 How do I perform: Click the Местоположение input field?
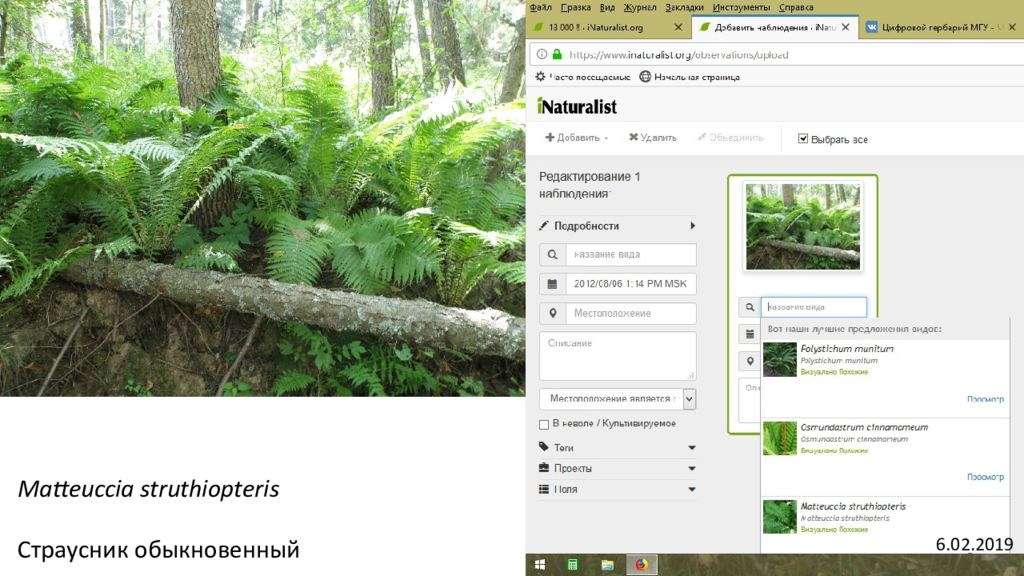point(631,313)
